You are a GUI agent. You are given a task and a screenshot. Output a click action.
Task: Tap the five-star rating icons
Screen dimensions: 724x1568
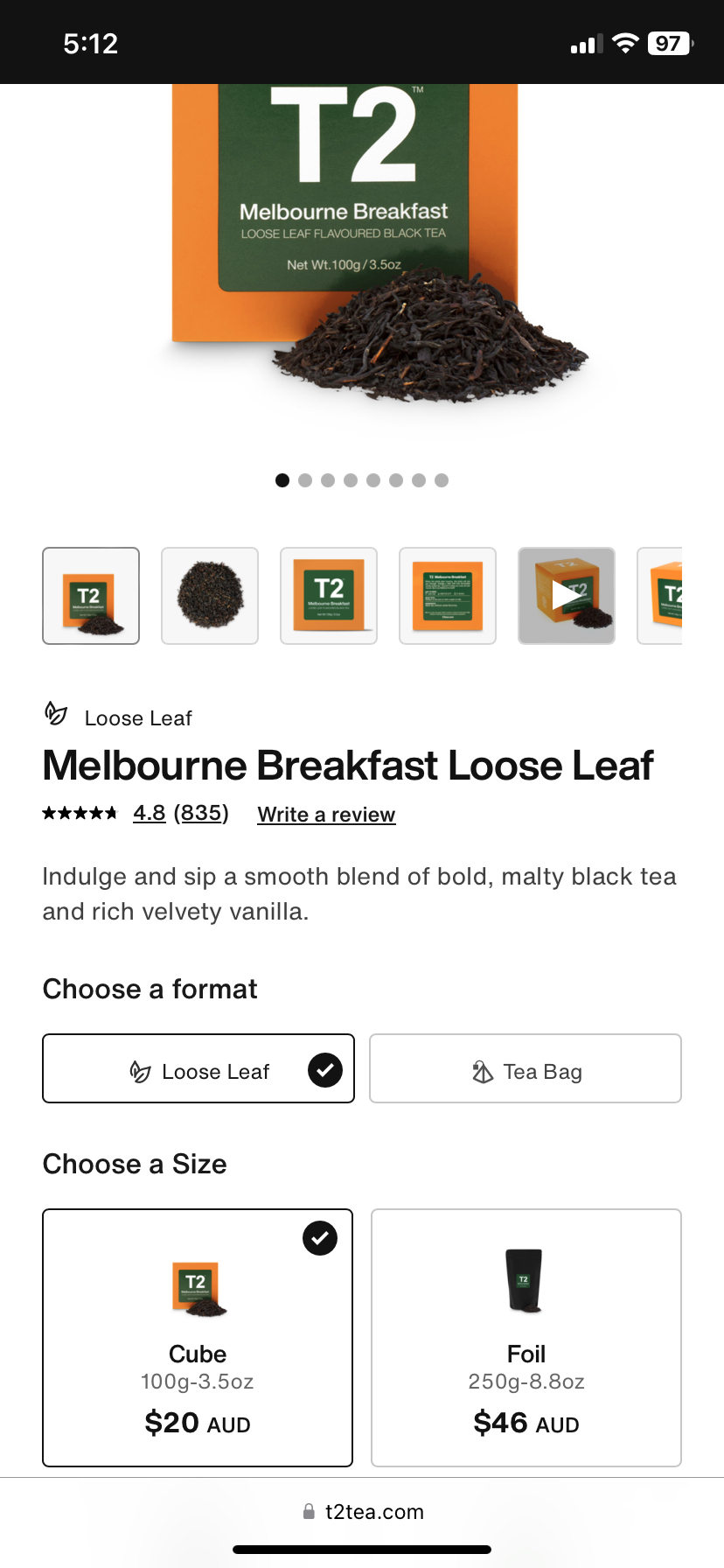pos(80,814)
